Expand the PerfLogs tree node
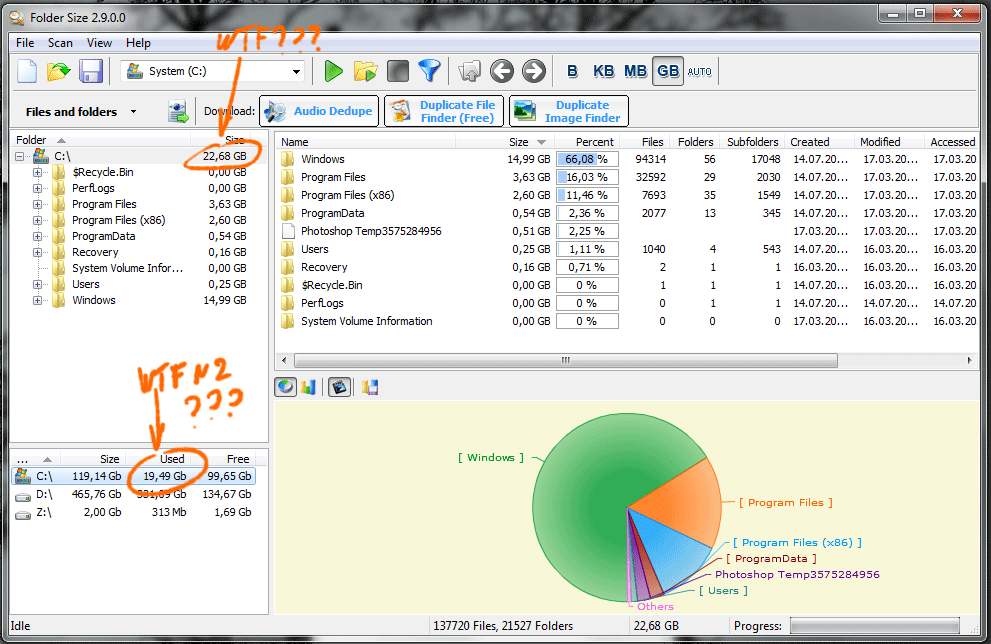The image size is (991, 644). click(37, 188)
